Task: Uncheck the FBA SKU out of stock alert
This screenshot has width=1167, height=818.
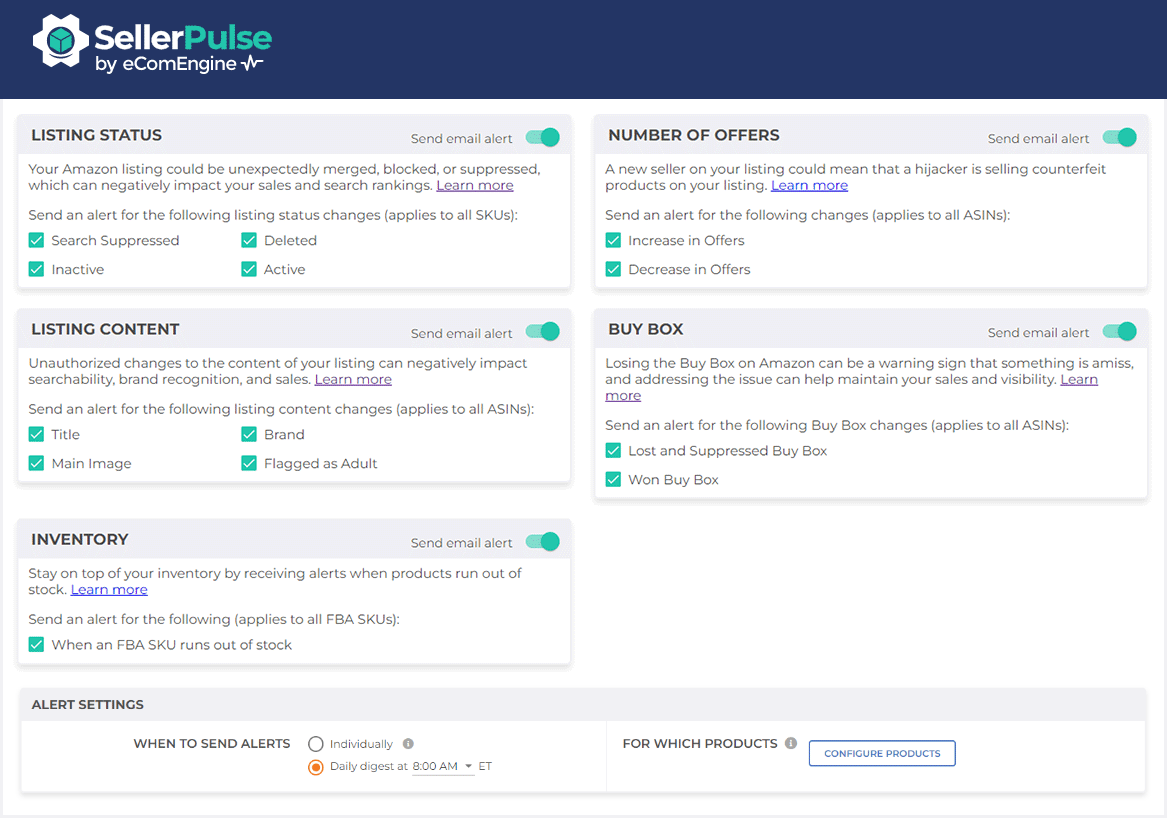Action: click(36, 644)
